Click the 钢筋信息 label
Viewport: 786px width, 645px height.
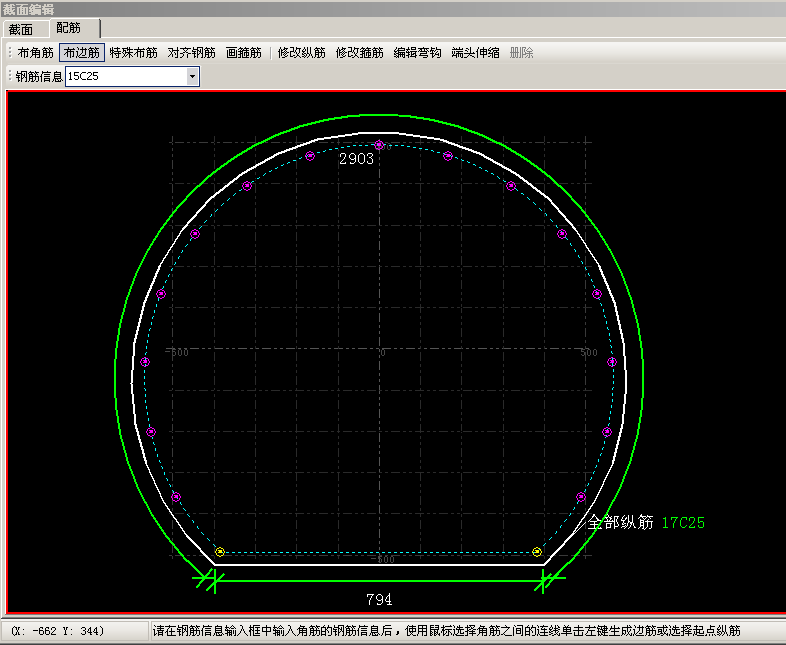coord(39,77)
